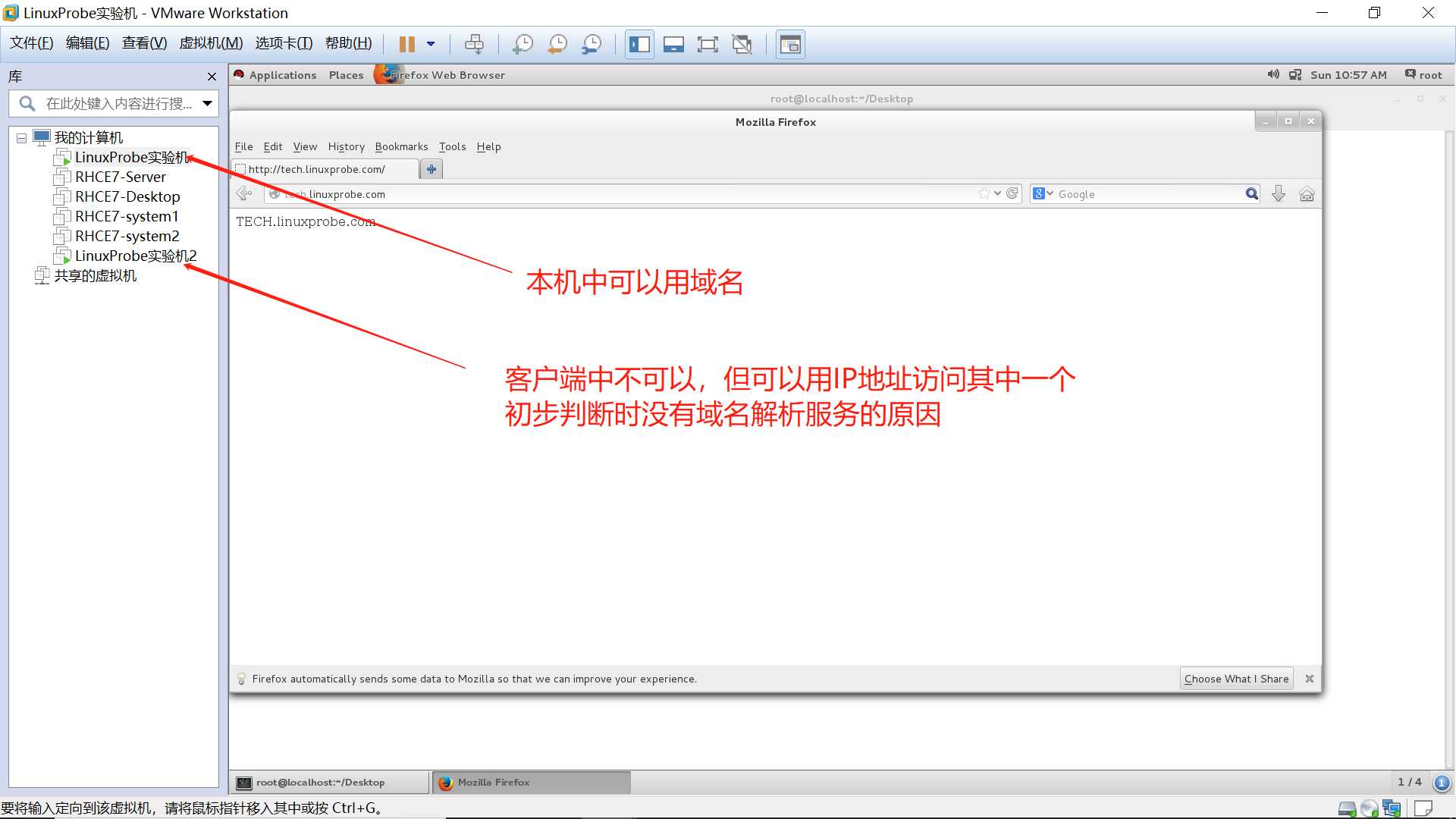
Task: Collapse the 我的计算机 tree node
Action: tap(21, 138)
